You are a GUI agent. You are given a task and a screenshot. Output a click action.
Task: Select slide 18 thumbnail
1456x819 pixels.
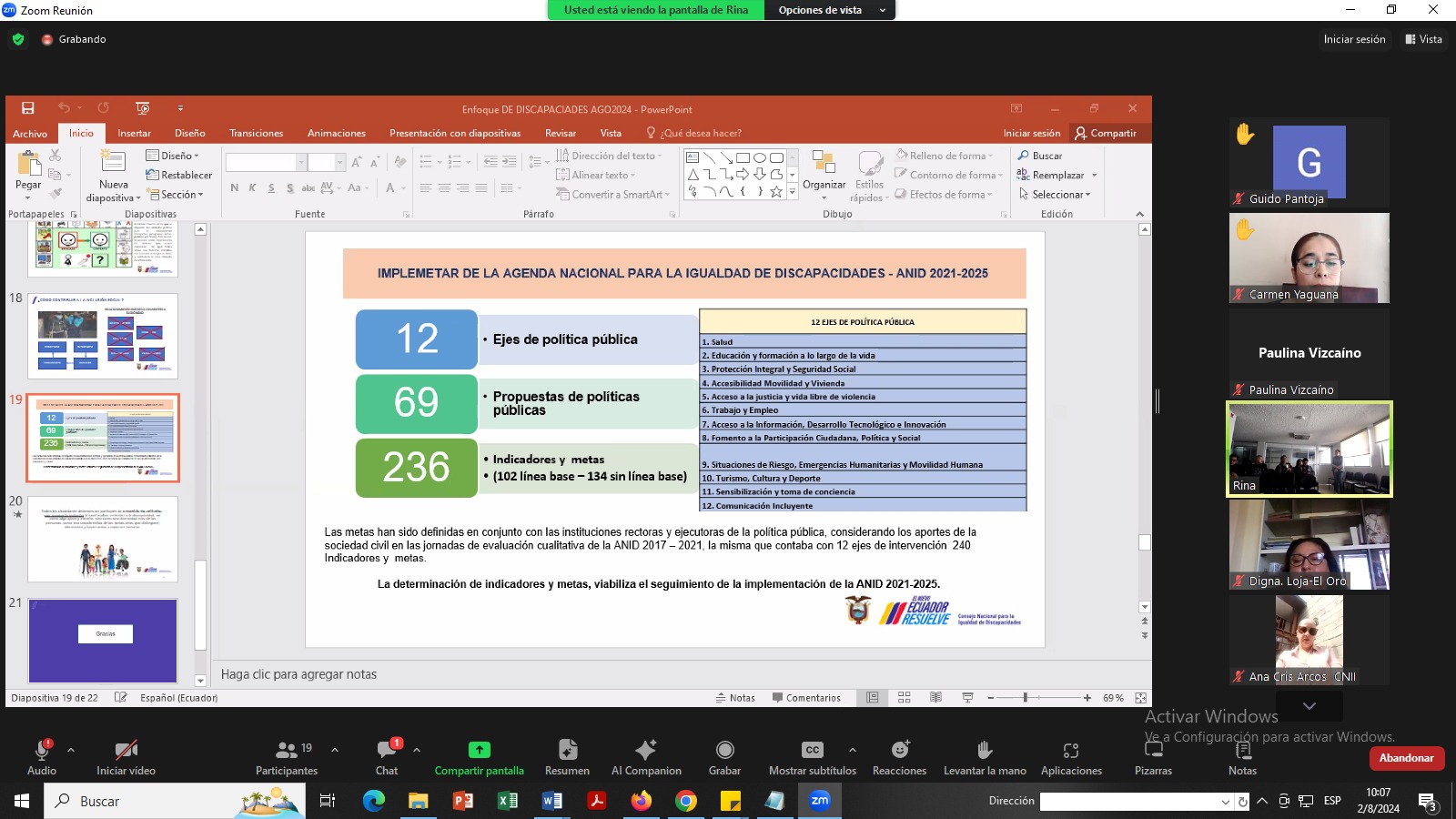103,336
